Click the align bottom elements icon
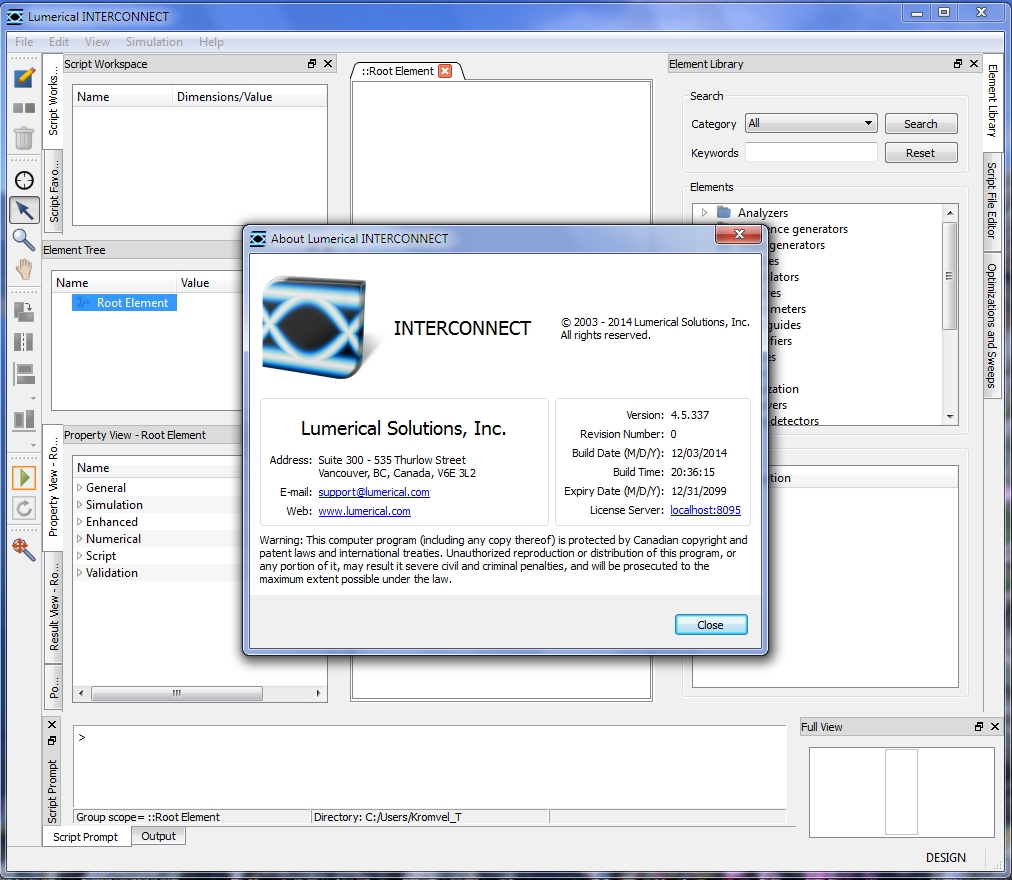Viewport: 1012px width, 880px height. (x=24, y=420)
